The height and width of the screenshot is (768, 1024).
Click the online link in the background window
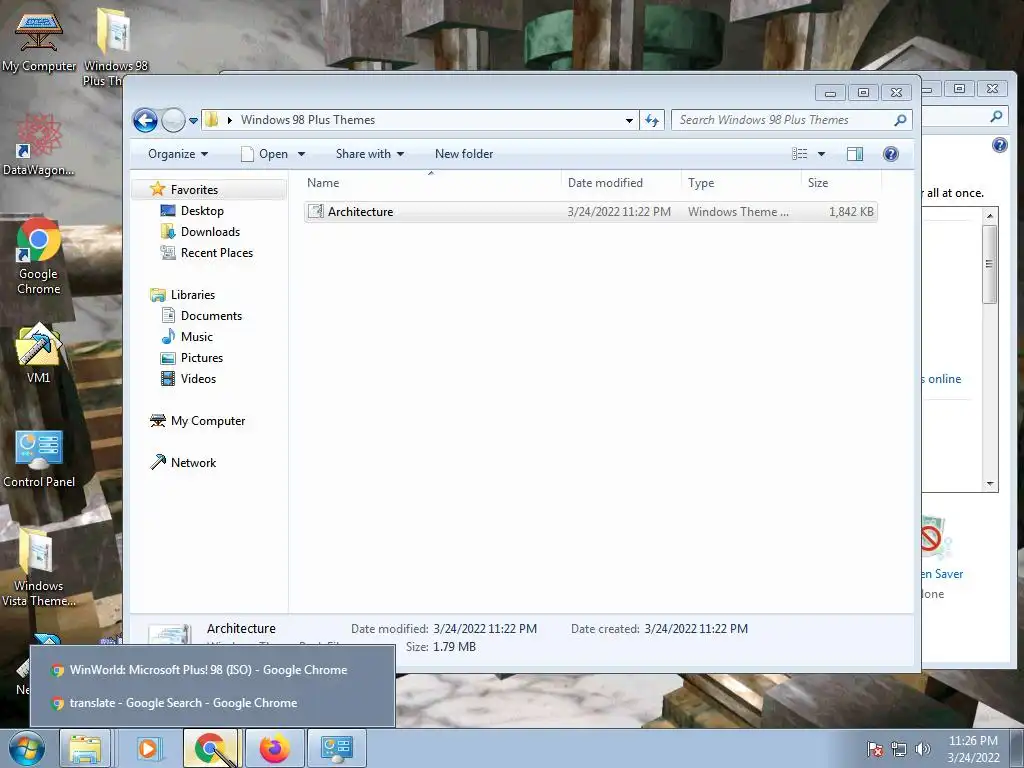[x=944, y=379]
